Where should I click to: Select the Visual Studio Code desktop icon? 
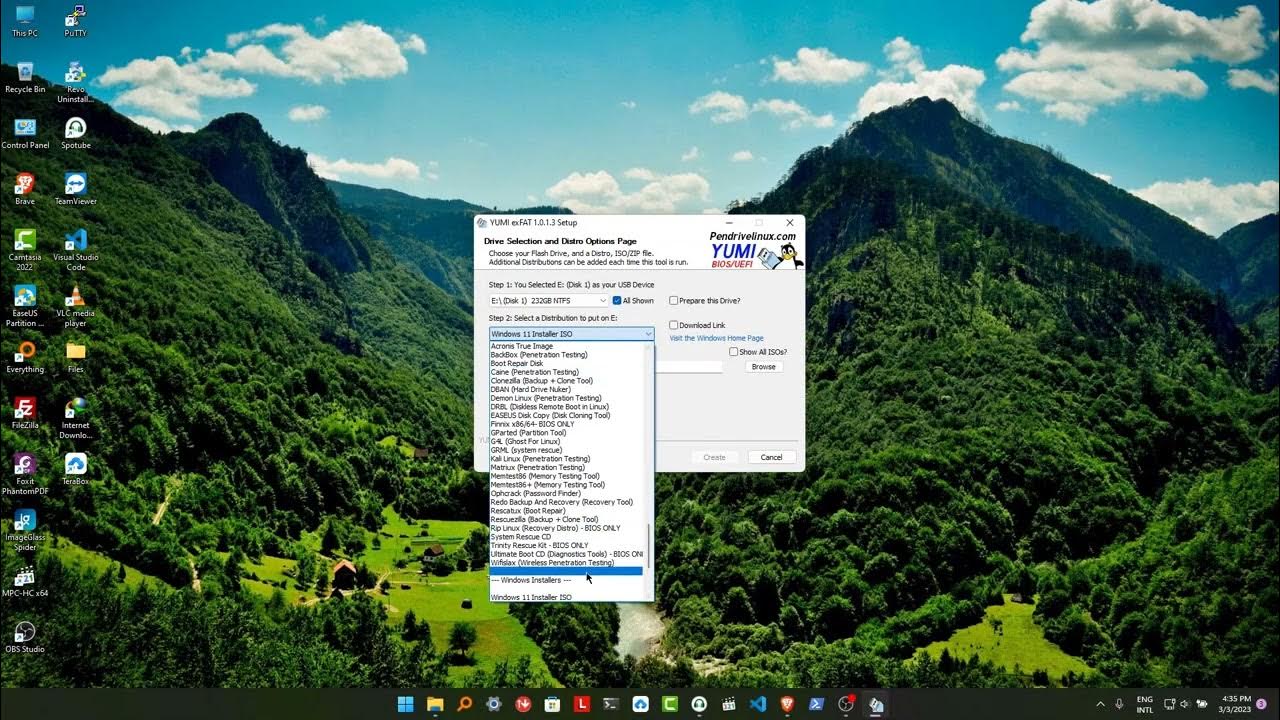pos(75,250)
